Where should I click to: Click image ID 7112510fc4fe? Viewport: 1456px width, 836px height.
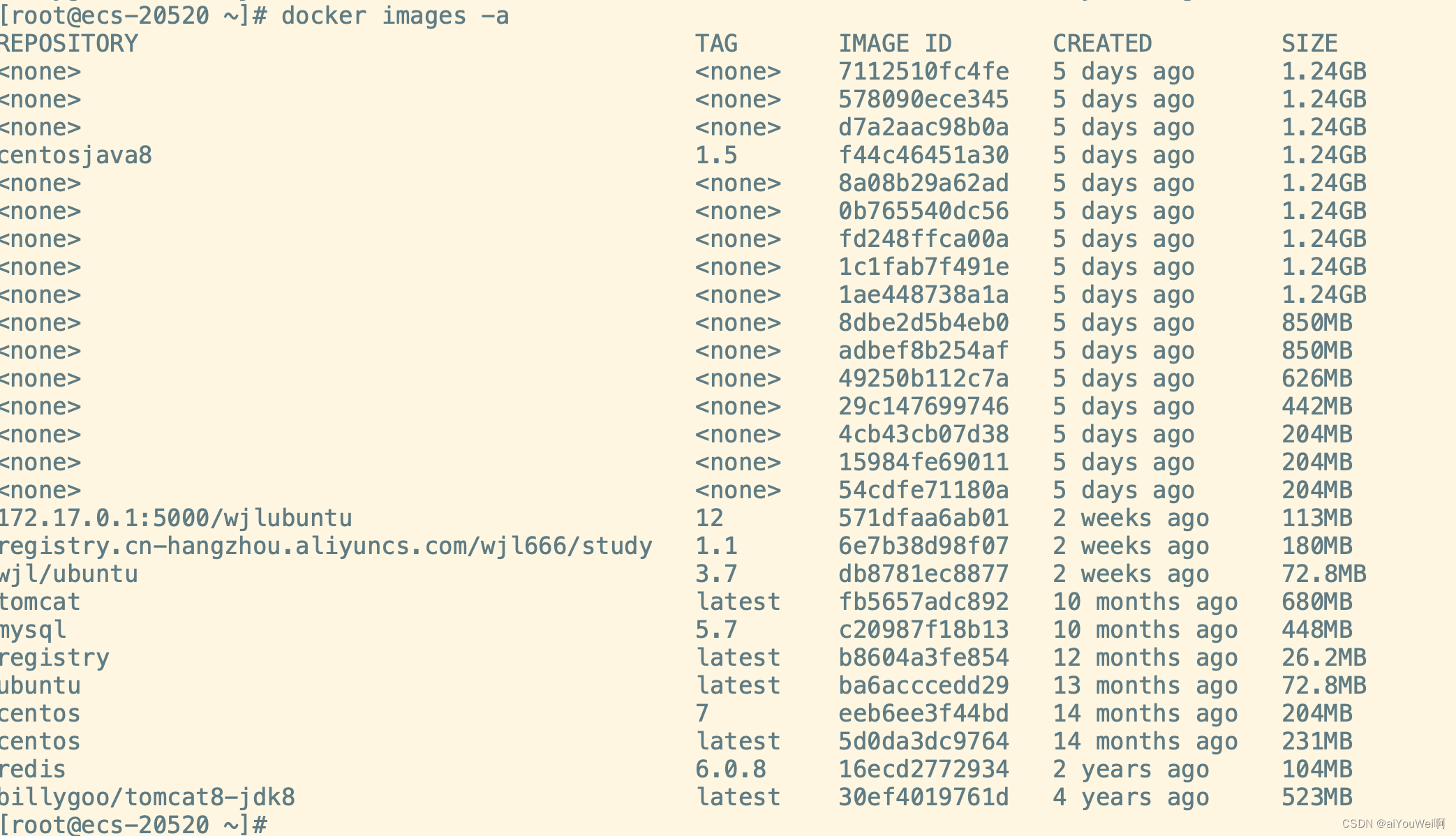click(923, 71)
